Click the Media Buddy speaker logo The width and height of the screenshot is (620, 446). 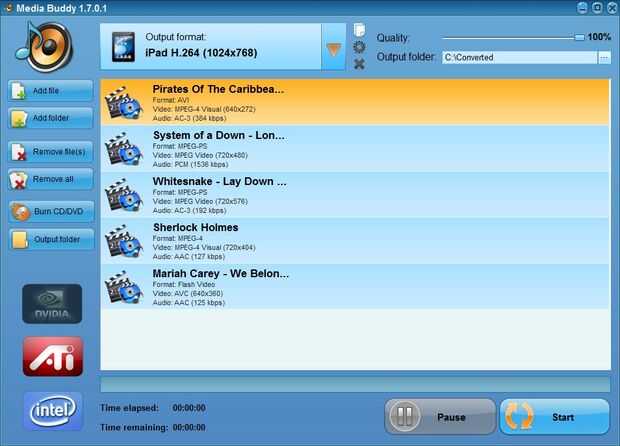point(45,47)
